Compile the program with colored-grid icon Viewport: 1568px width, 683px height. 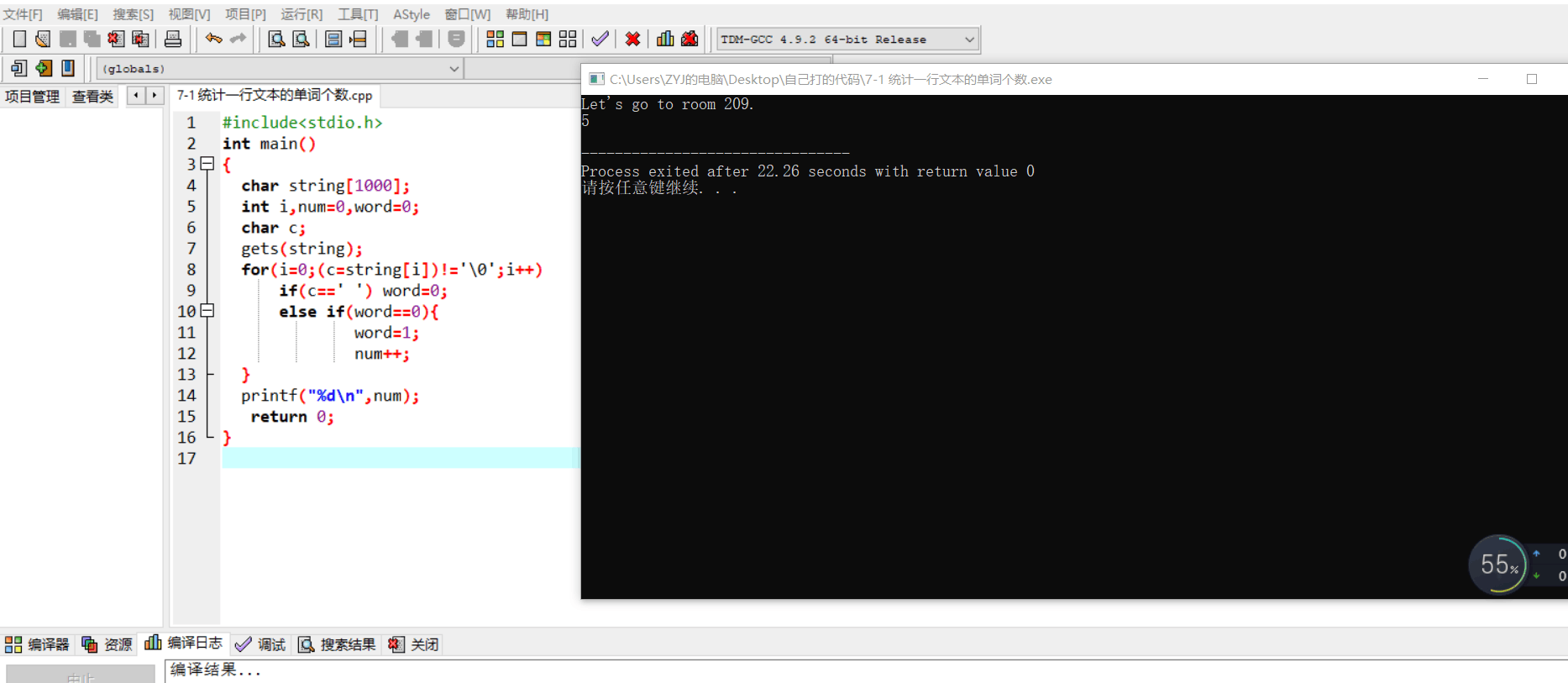tap(496, 39)
